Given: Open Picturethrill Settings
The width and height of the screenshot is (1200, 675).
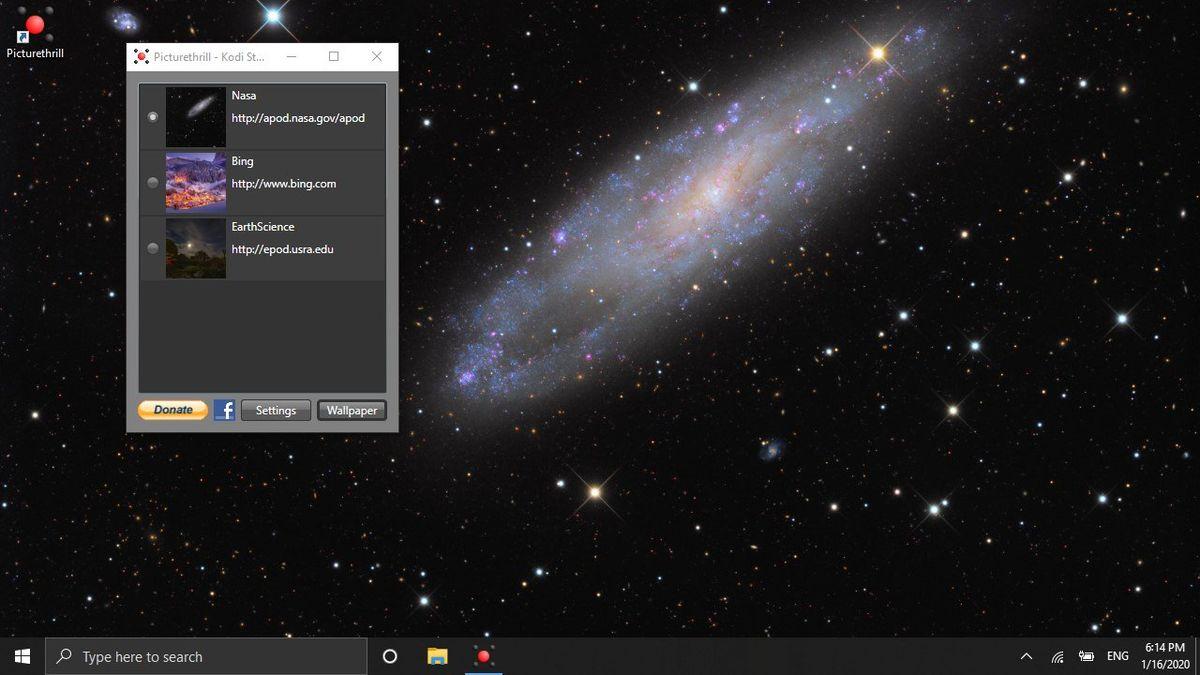Looking at the screenshot, I should click(x=276, y=410).
